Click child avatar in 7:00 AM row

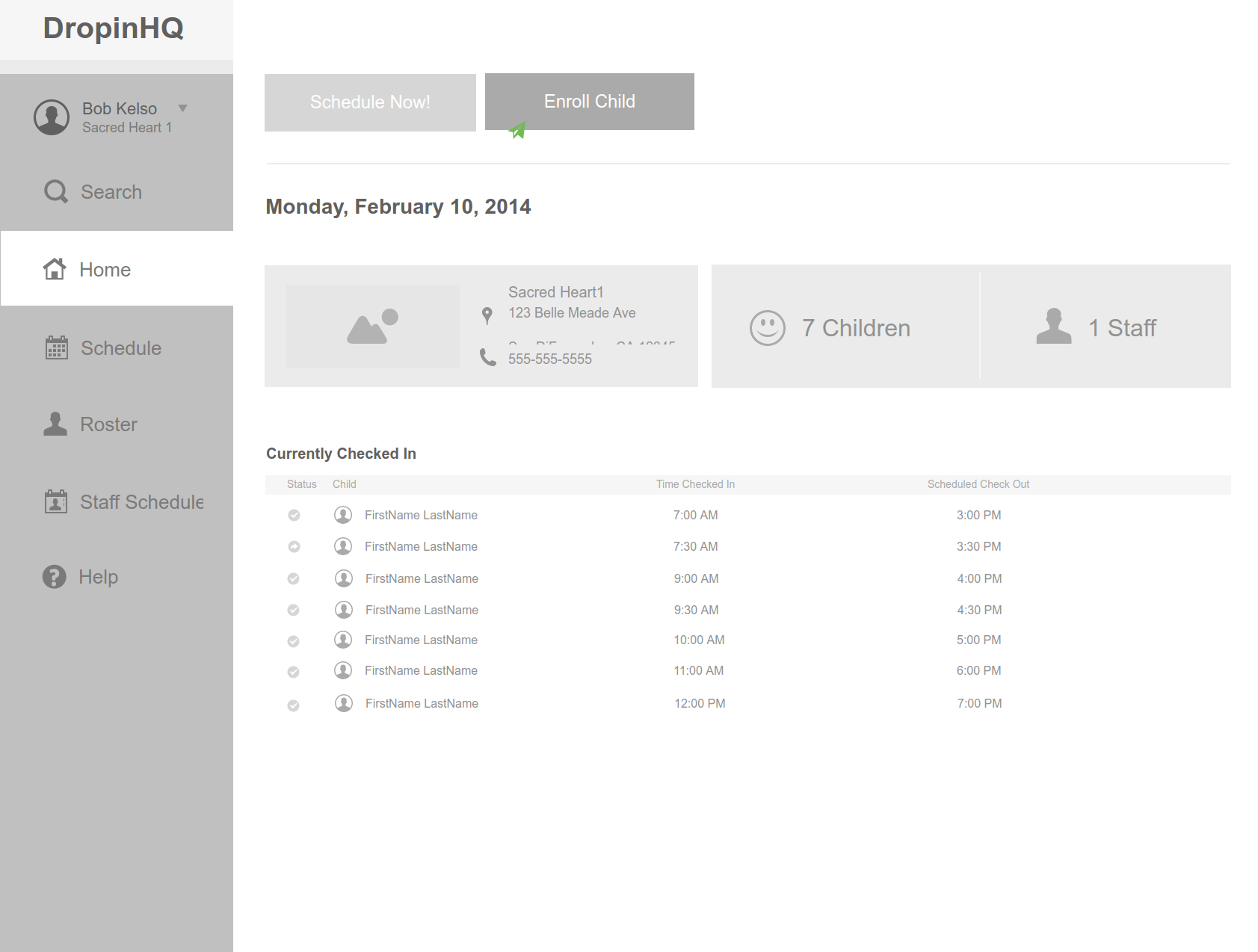click(343, 515)
